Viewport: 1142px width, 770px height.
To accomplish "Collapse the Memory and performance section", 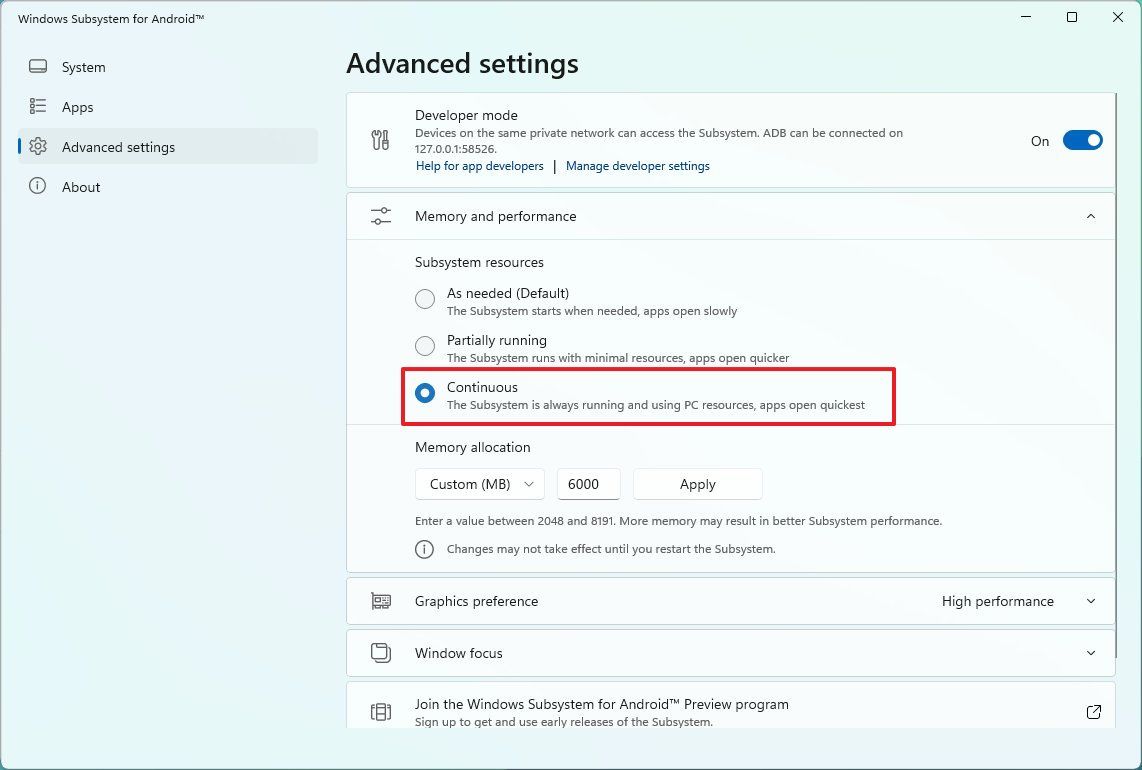I will point(1091,215).
